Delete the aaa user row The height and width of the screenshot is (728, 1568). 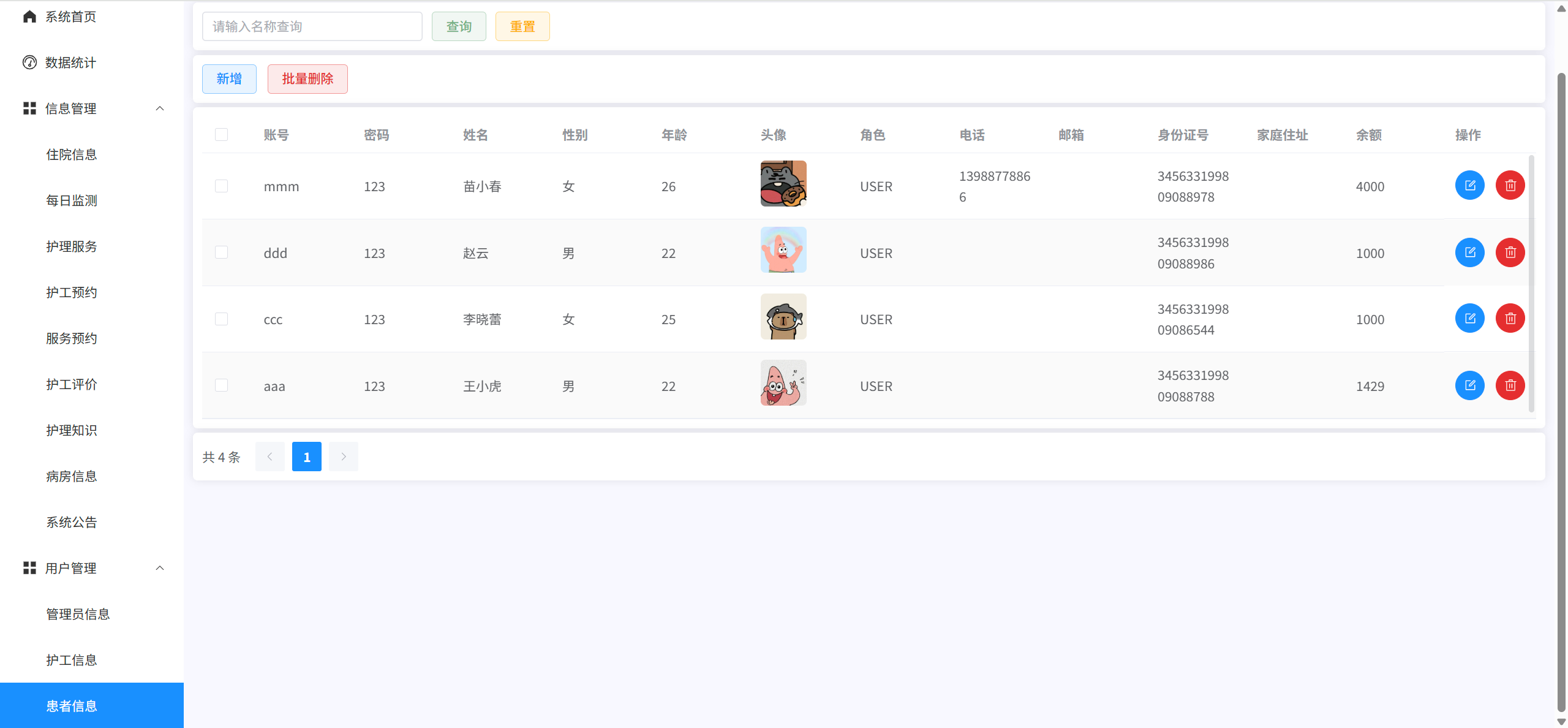tap(1510, 385)
